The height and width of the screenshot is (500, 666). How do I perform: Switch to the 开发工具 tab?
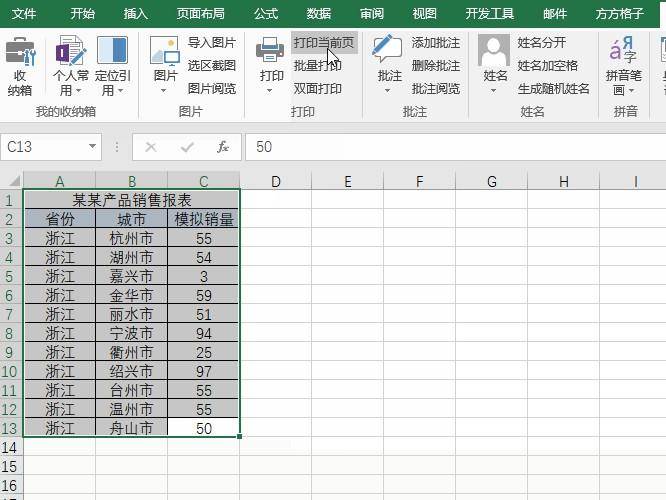coord(489,14)
